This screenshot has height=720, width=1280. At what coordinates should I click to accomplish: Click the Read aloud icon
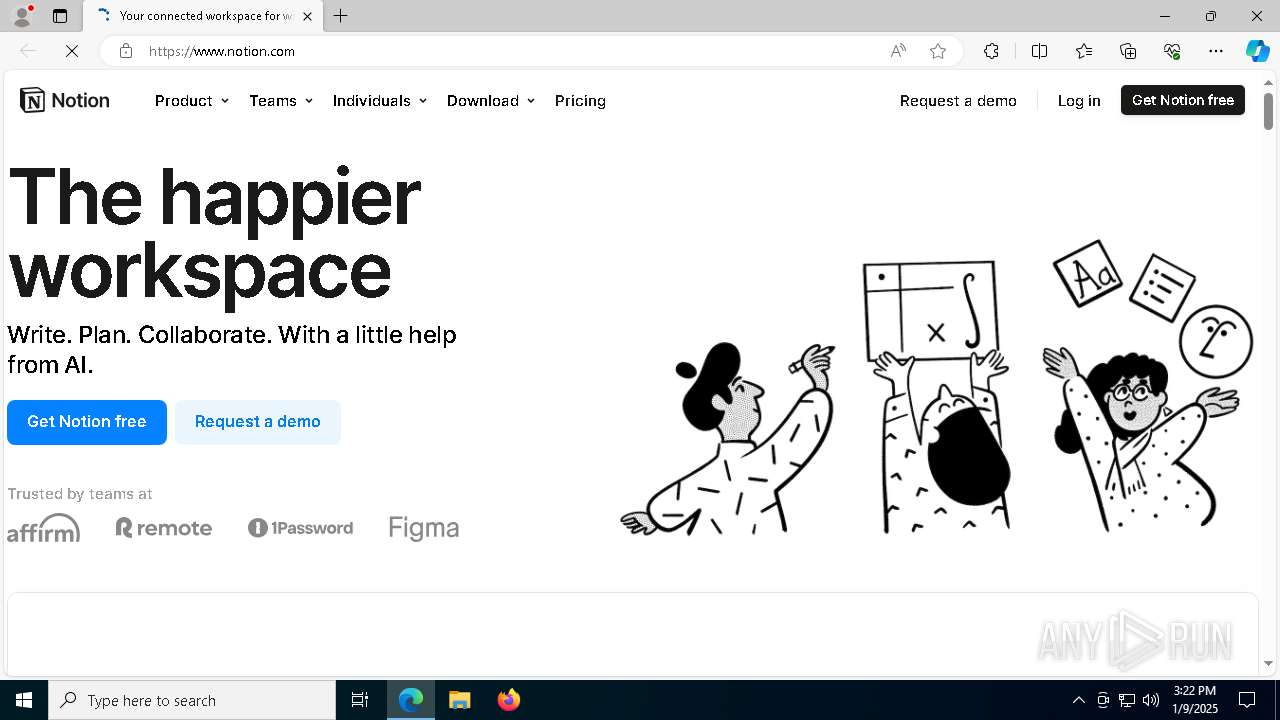click(x=898, y=51)
